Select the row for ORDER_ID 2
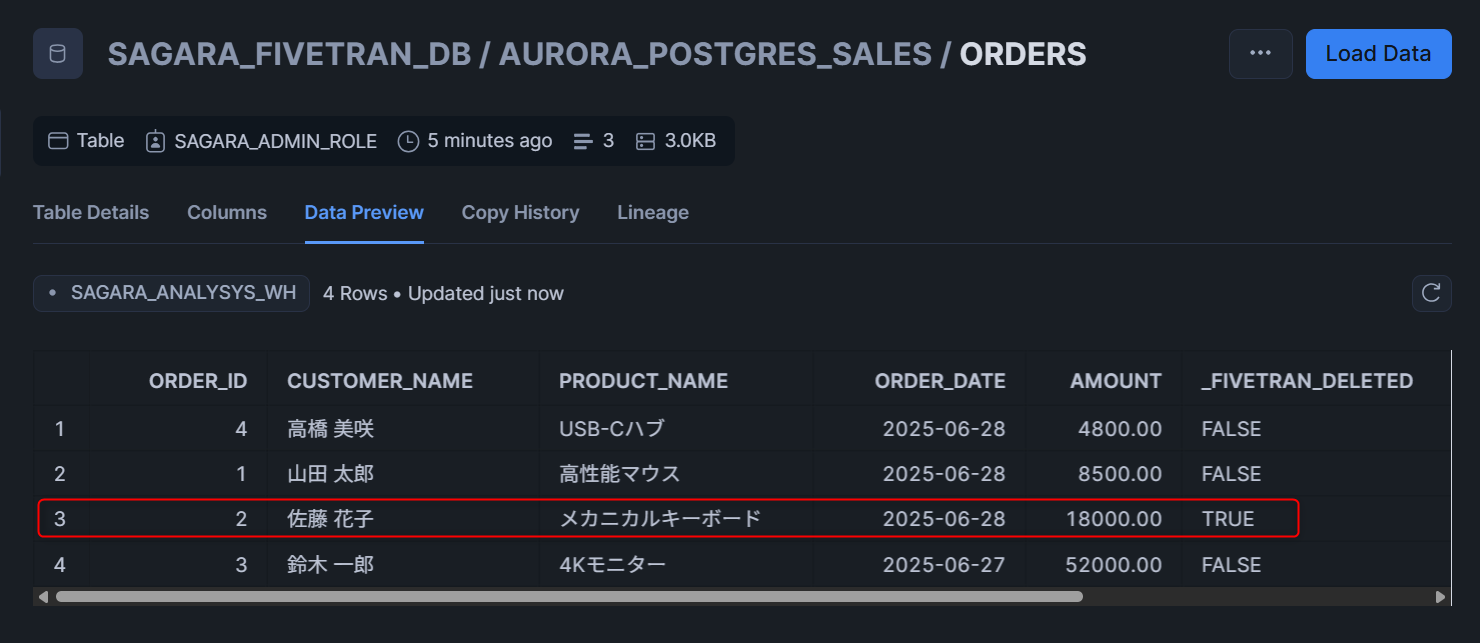This screenshot has width=1480, height=643. point(668,519)
